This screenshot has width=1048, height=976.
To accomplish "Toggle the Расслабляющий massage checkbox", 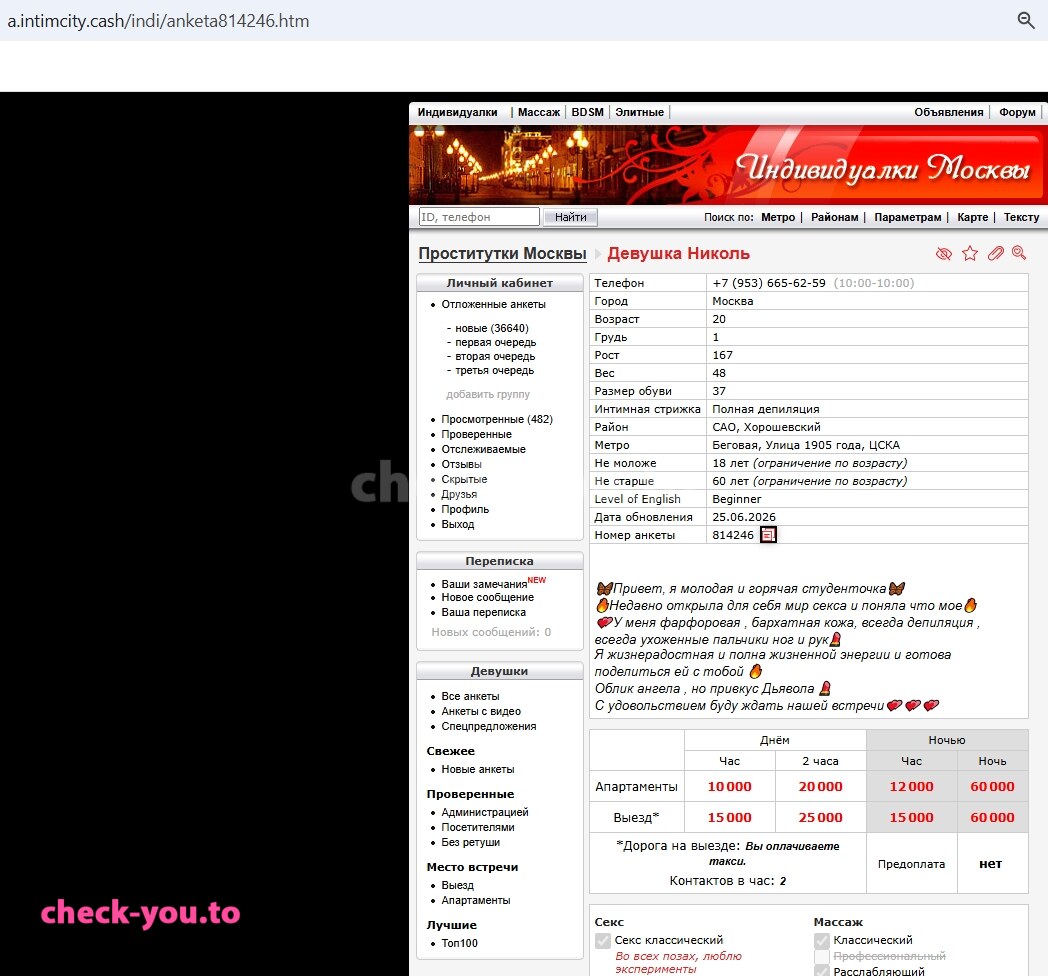I will (822, 971).
